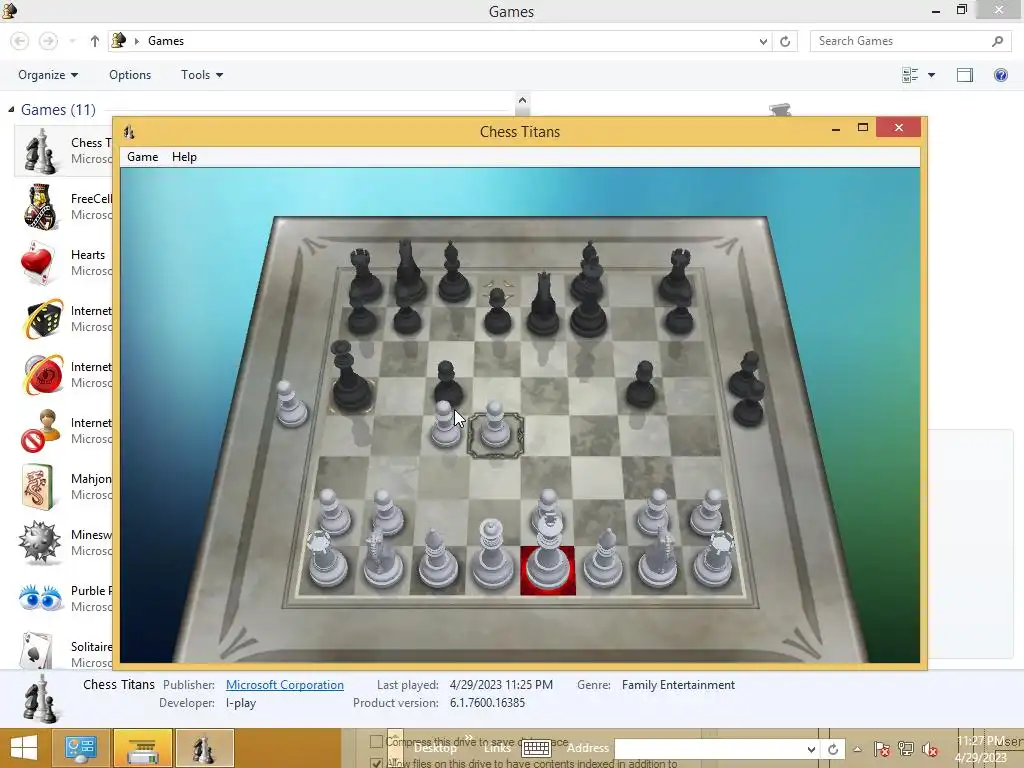Click the back arrow in the Games window
This screenshot has height=768, width=1024.
pyautogui.click(x=20, y=41)
